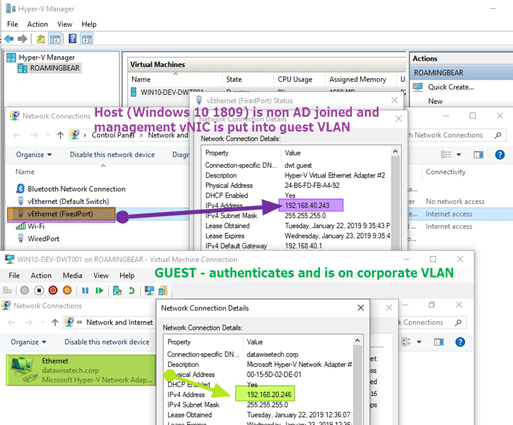This screenshot has width=513, height=425.
Task: Click the Up arrow in guest Network Connections window
Action: pyautogui.click(x=55, y=322)
